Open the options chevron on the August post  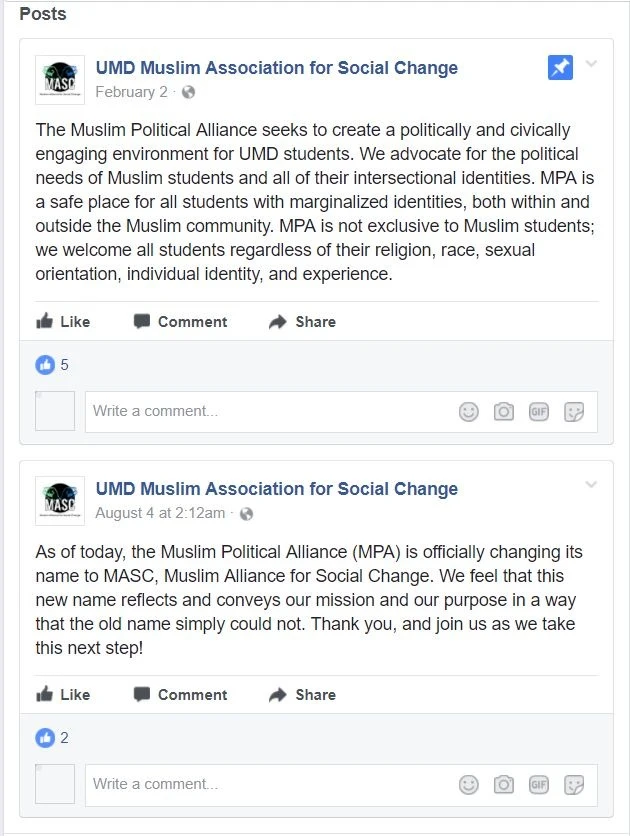[593, 483]
